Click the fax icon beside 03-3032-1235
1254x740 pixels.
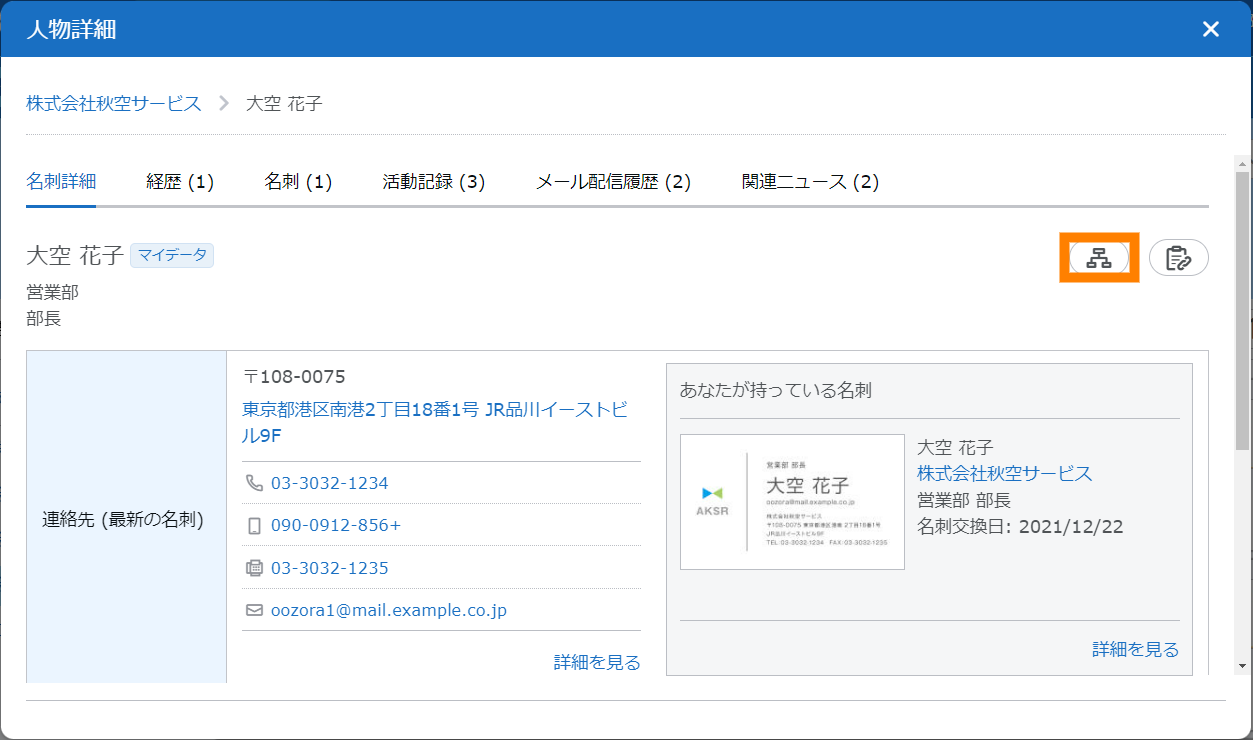pos(254,568)
